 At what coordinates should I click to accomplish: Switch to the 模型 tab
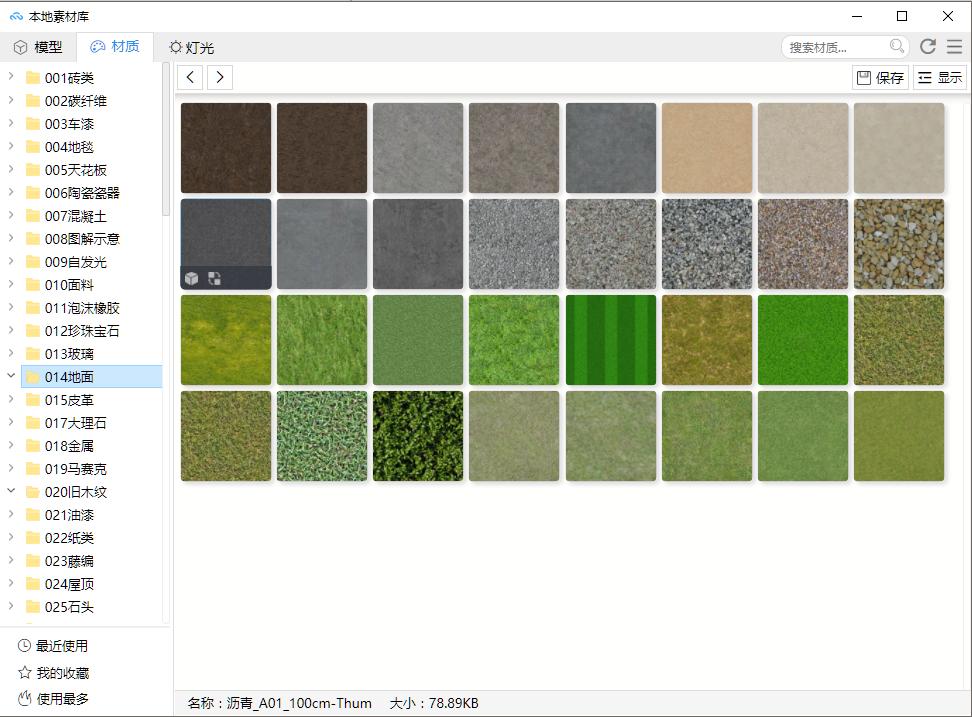[x=39, y=46]
